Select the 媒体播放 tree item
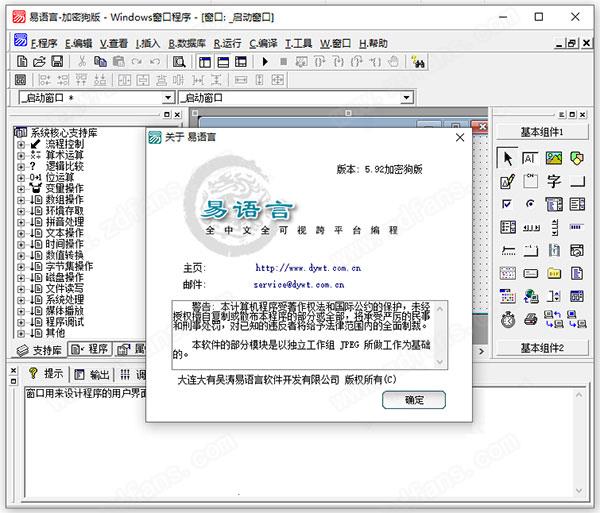The width and height of the screenshot is (600, 513). pyautogui.click(x=64, y=311)
